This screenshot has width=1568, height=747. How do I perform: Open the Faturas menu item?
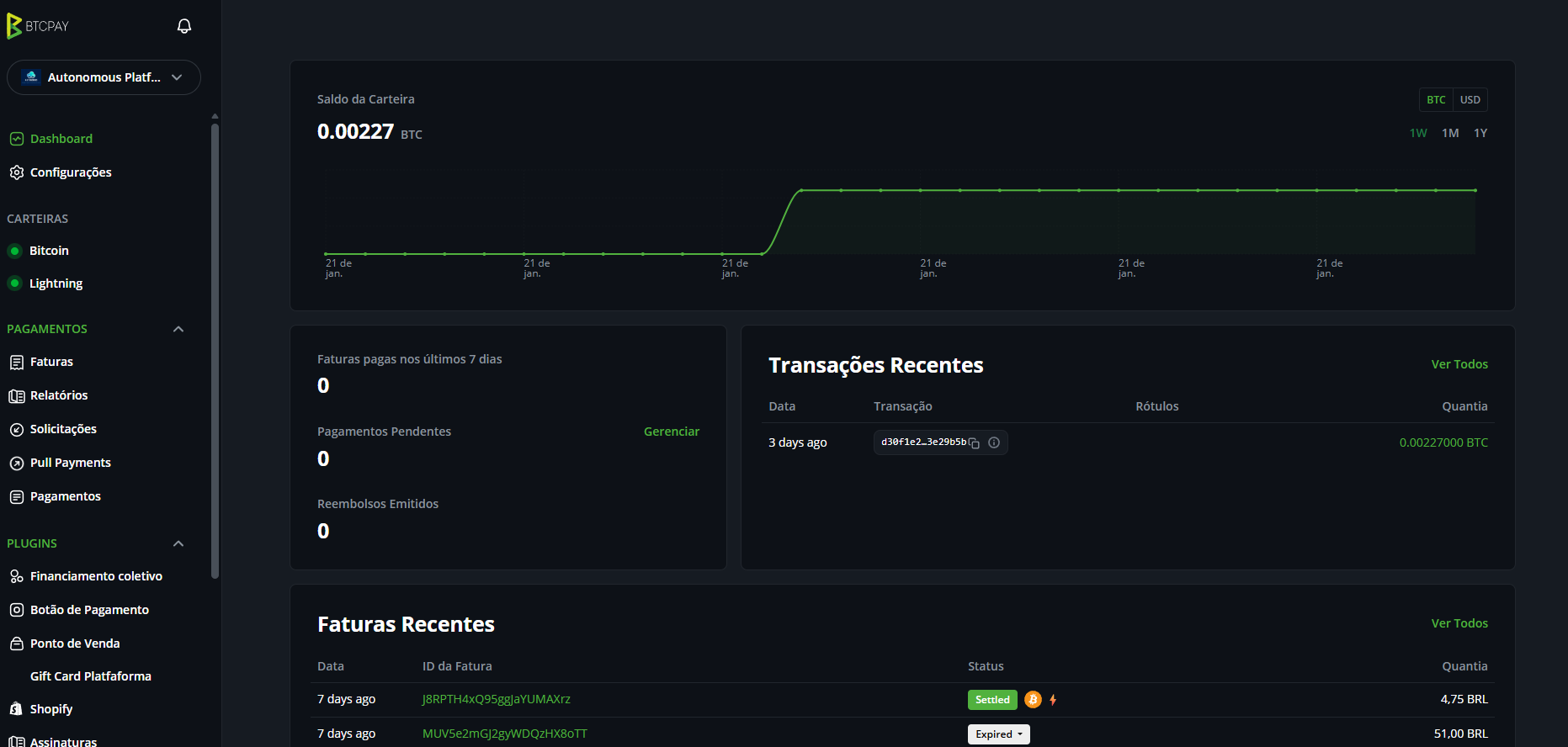[51, 362]
